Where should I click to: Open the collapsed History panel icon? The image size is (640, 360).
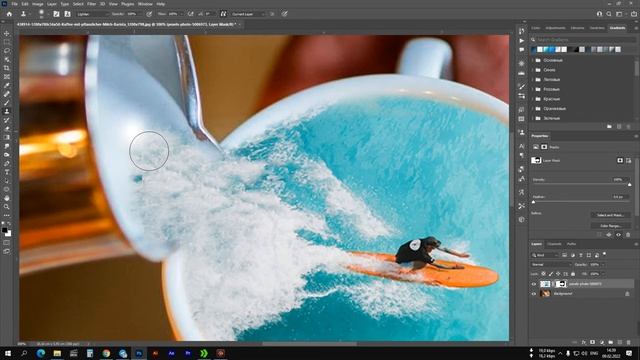pos(522,31)
